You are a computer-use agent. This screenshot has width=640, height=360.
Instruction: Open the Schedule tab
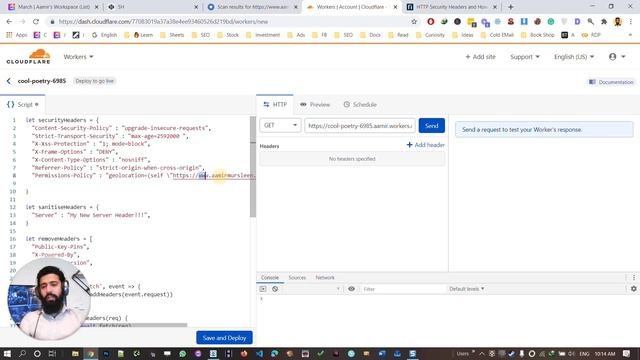pos(360,104)
